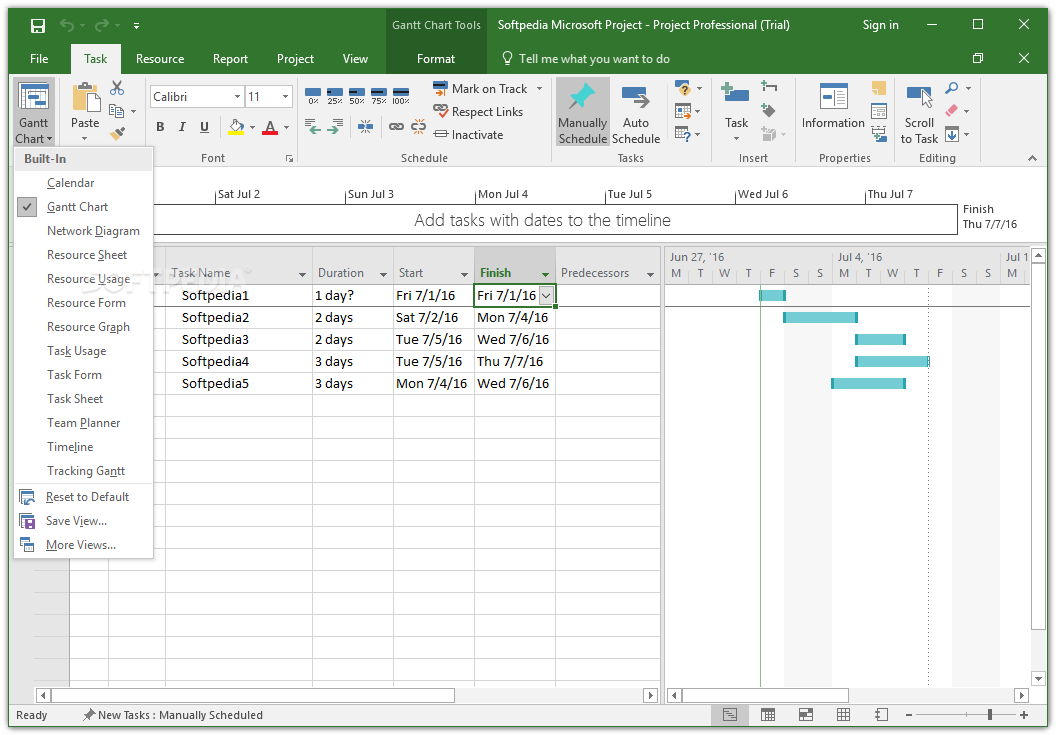Open the Task Information icon
This screenshot has width=1056, height=735.
click(833, 97)
